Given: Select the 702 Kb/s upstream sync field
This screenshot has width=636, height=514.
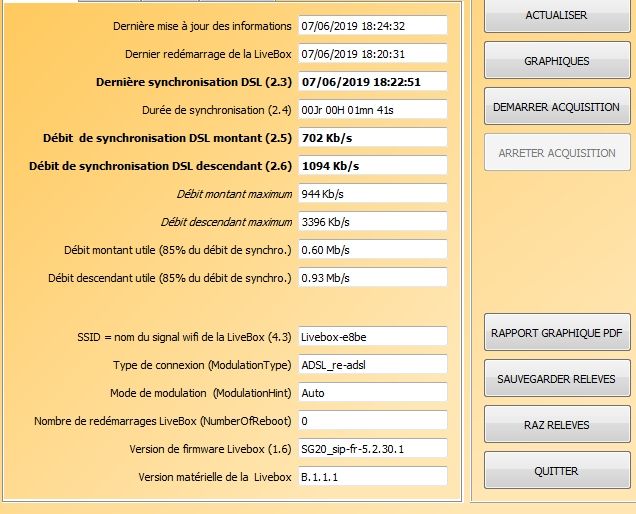Looking at the screenshot, I should pos(373,138).
